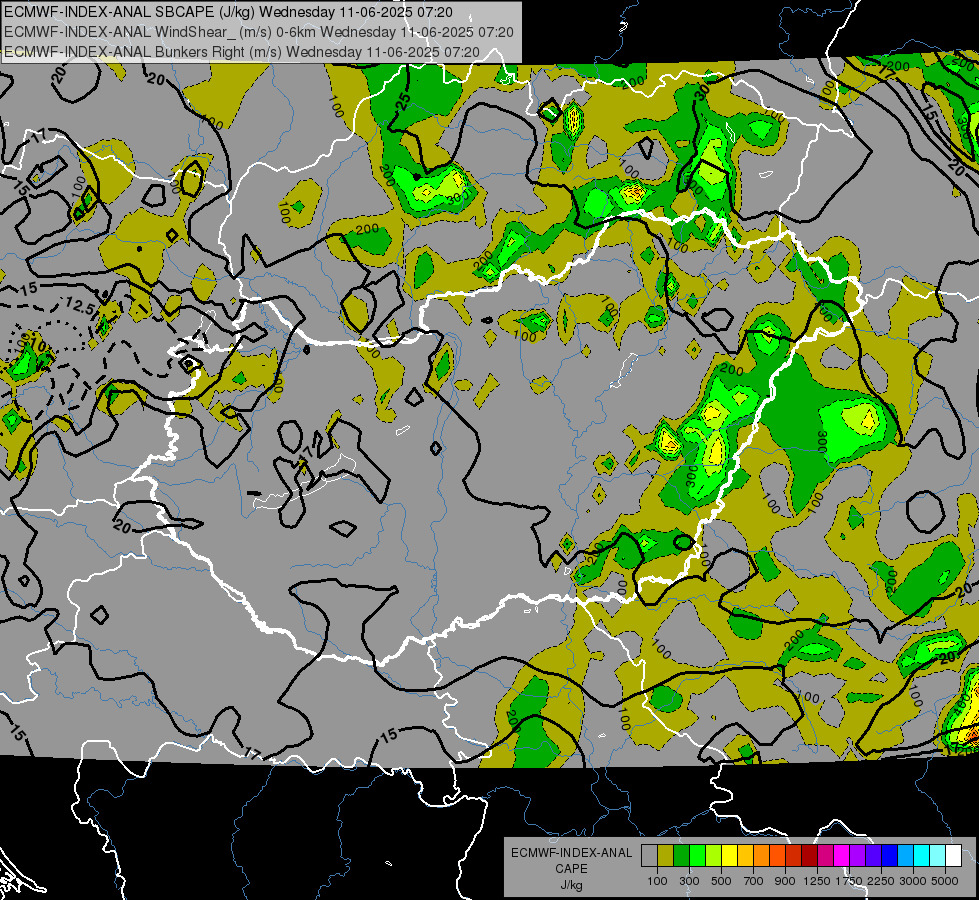Click the 25 wind shear contour label
This screenshot has height=900, width=979.
(405, 101)
